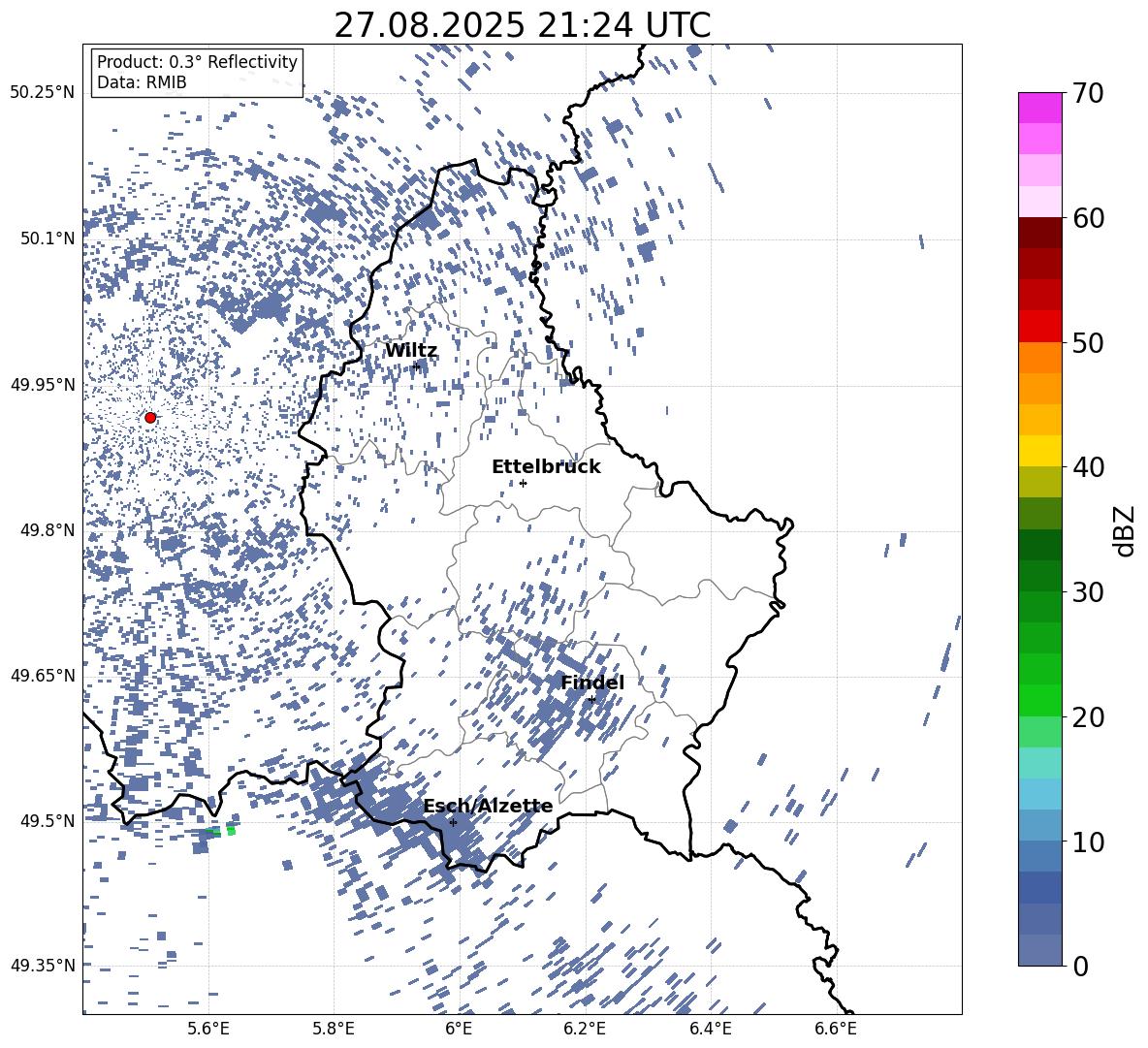1148x1048 pixels.
Task: Click the Ettelbruck city label
Action: [546, 467]
